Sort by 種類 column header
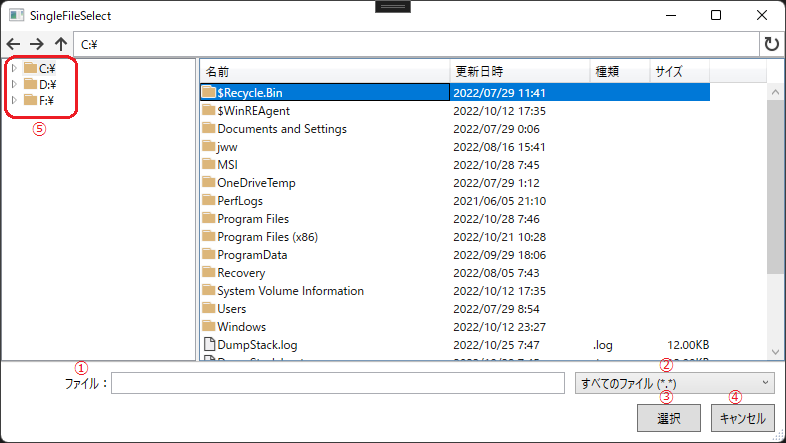The height and width of the screenshot is (443, 786). coord(620,72)
